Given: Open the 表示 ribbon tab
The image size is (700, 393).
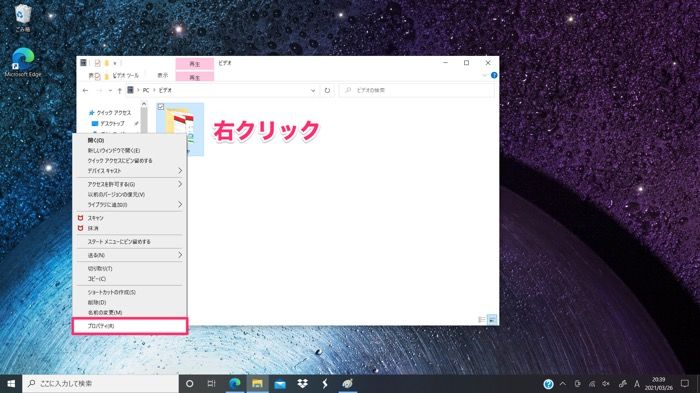Looking at the screenshot, I should pyautogui.click(x=163, y=75).
